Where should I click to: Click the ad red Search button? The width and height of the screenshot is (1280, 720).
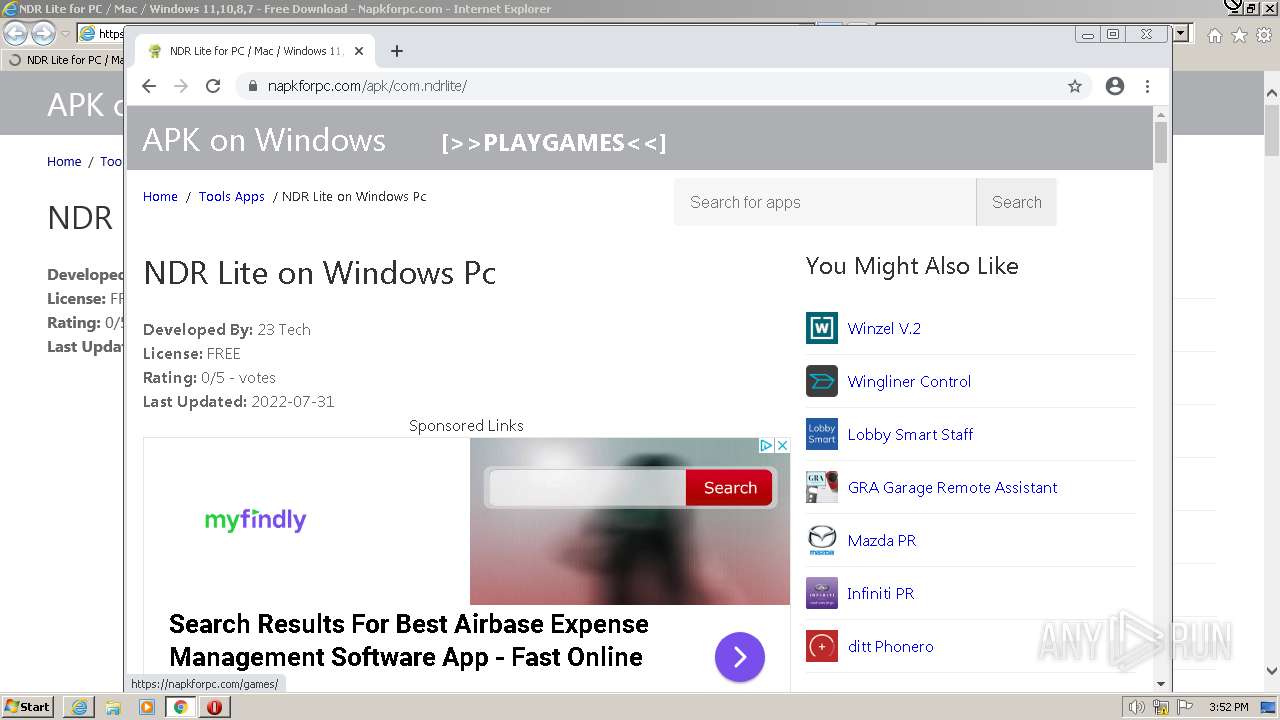[730, 488]
